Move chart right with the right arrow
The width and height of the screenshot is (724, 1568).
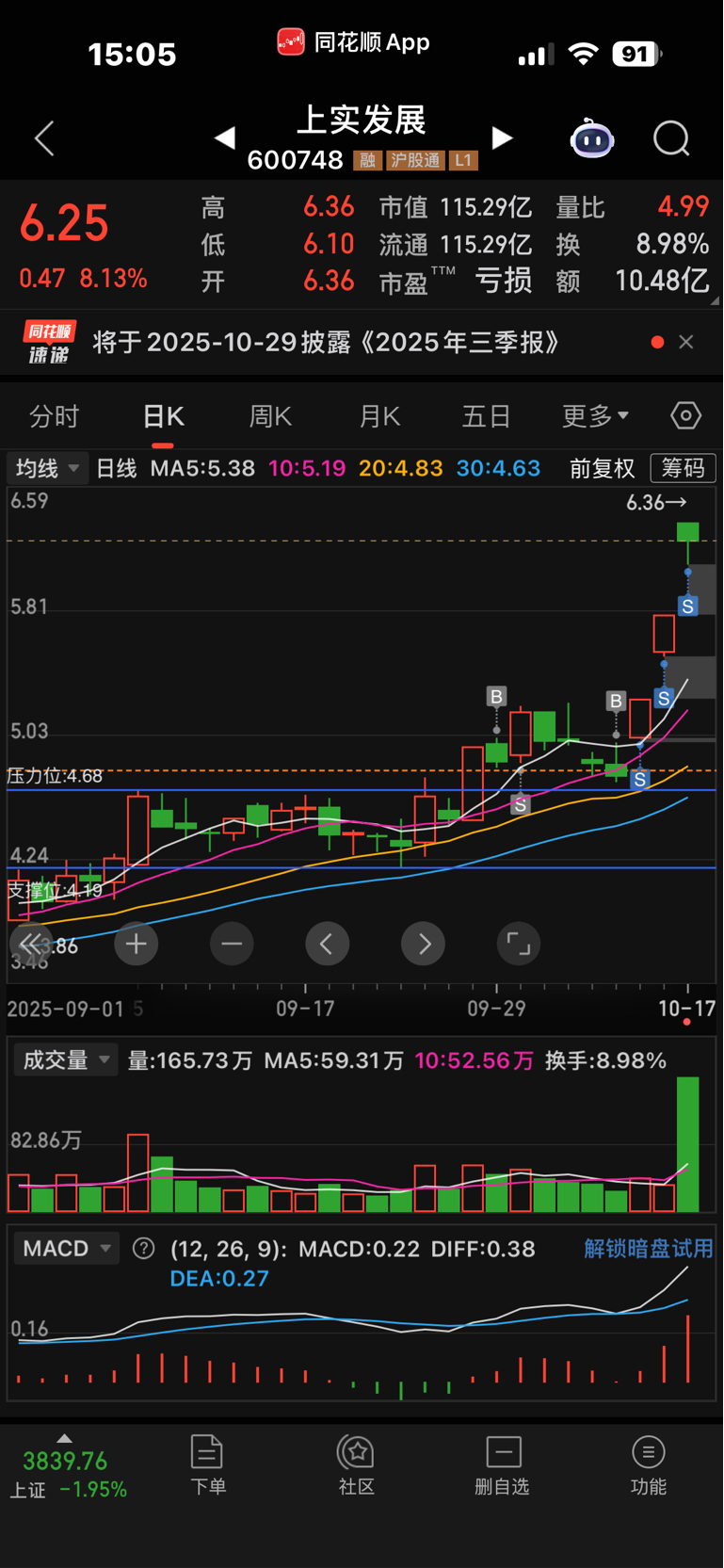tap(424, 944)
